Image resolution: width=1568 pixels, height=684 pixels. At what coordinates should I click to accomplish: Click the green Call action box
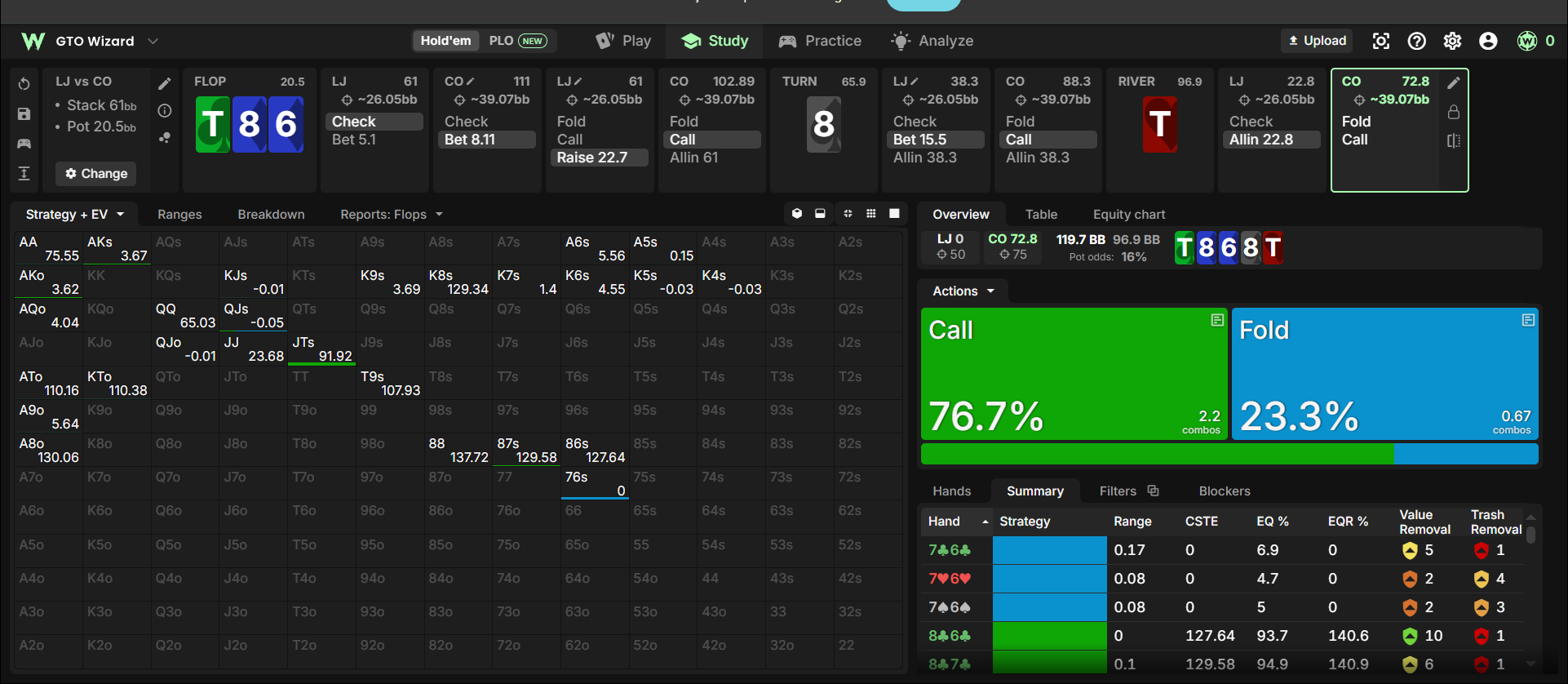pos(1074,374)
